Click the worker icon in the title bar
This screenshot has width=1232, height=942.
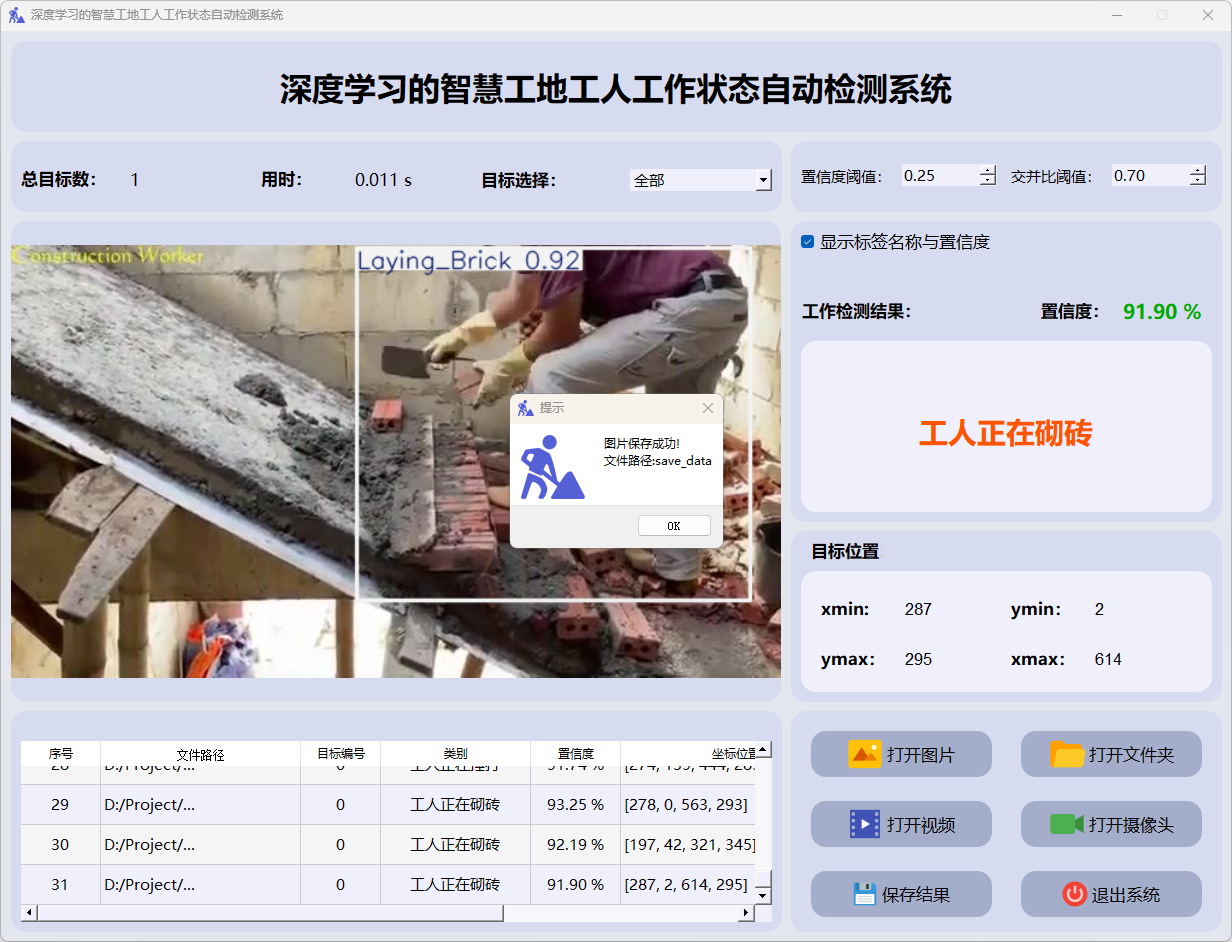16,15
